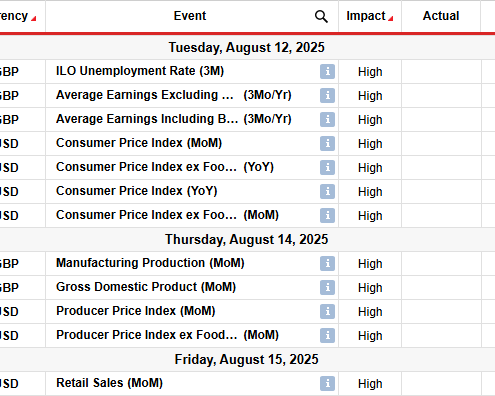The width and height of the screenshot is (495, 396).
Task: Open info icon for Producer Price Index (MoM)
Action: [x=327, y=311]
